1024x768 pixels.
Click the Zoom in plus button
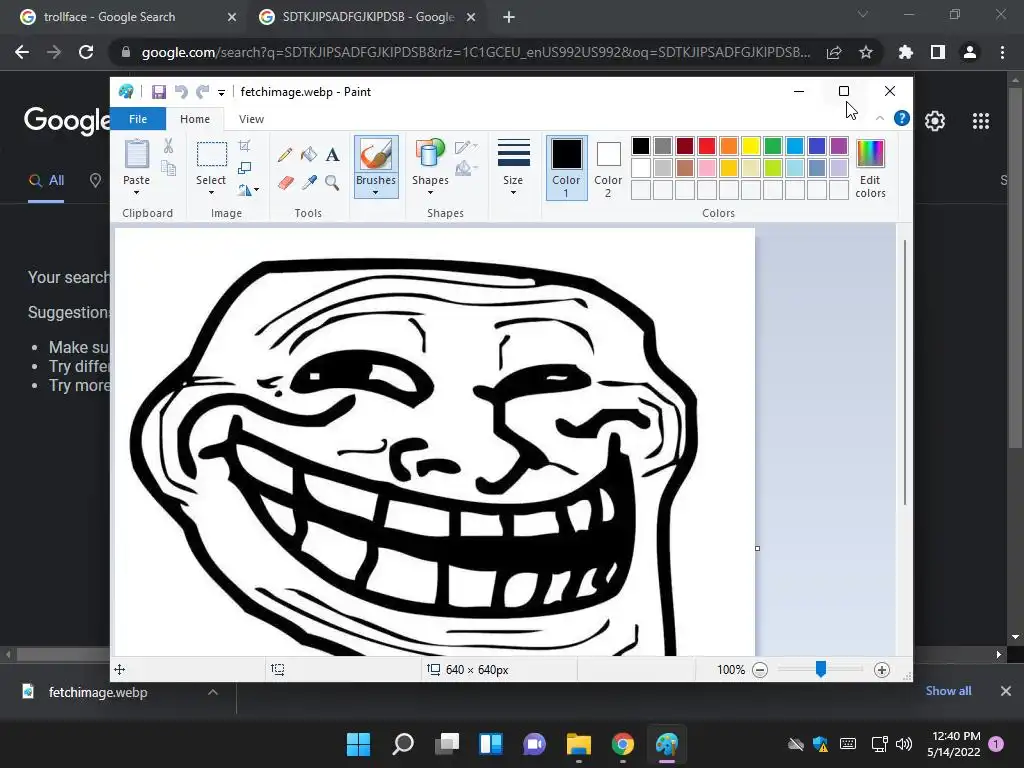coord(882,670)
